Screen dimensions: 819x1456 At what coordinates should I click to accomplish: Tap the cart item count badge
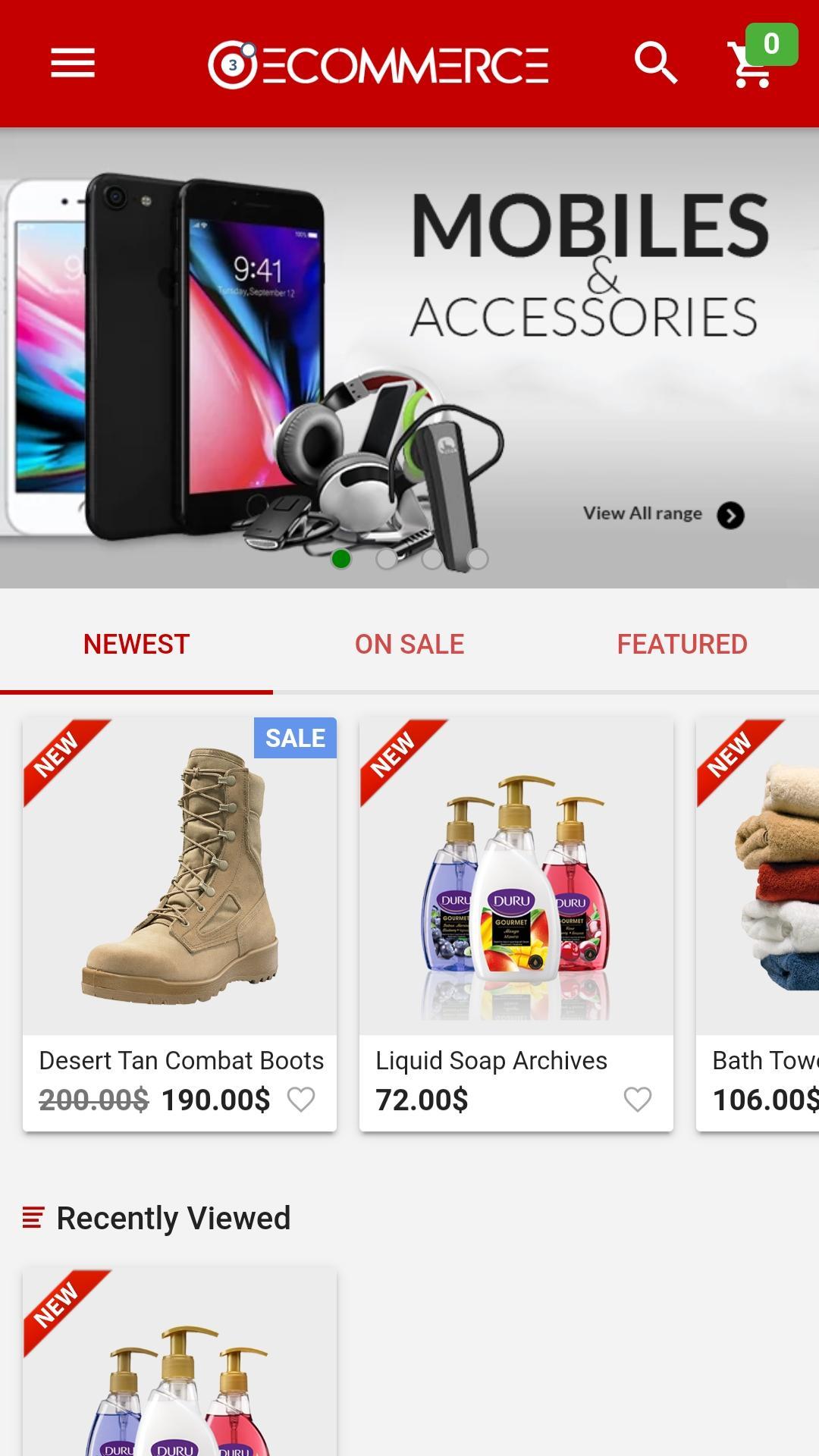pos(771,44)
